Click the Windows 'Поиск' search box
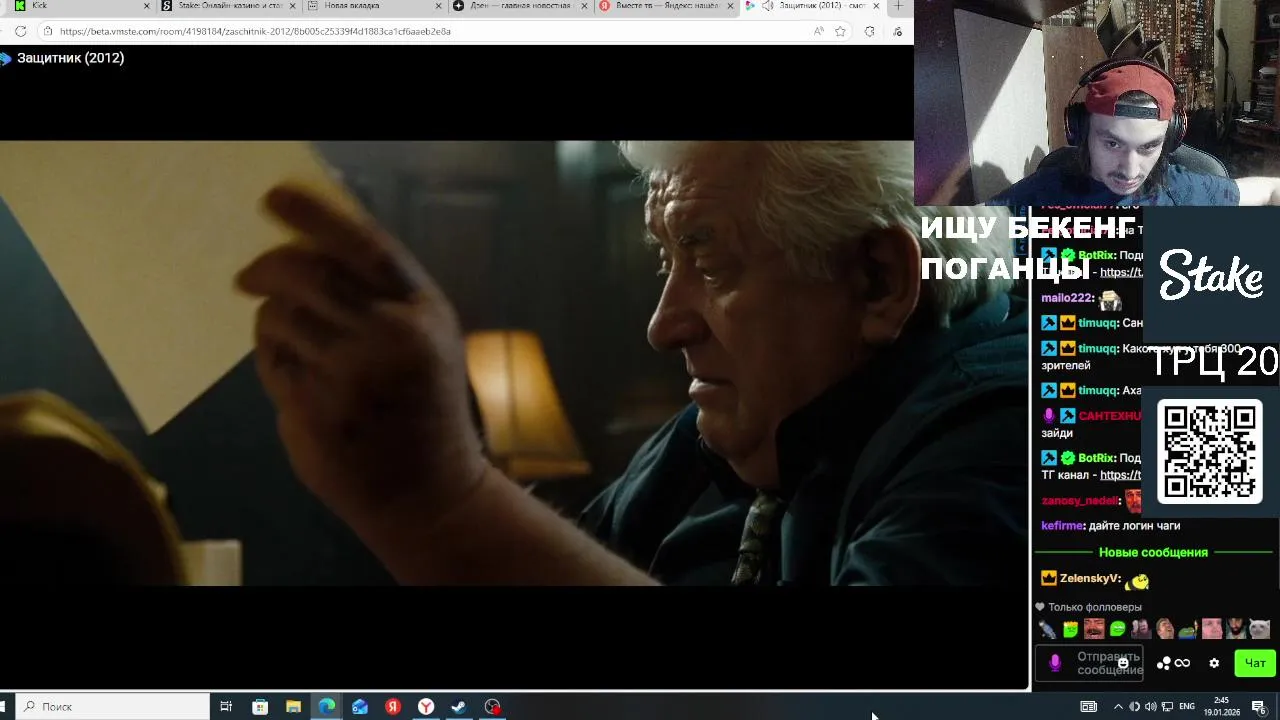 coord(113,706)
